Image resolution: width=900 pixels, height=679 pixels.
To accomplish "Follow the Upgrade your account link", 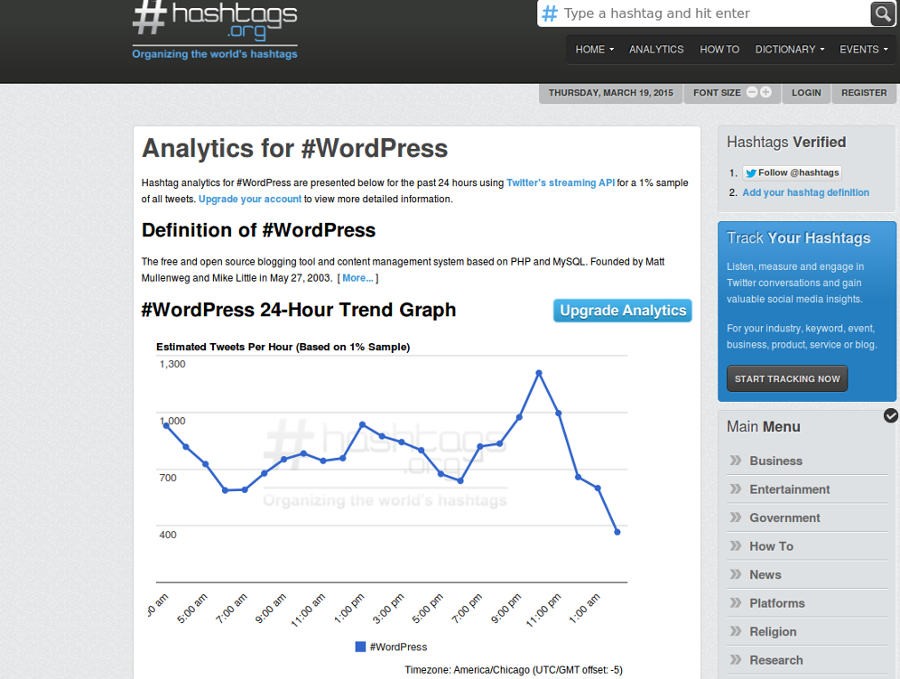I will click(x=250, y=199).
